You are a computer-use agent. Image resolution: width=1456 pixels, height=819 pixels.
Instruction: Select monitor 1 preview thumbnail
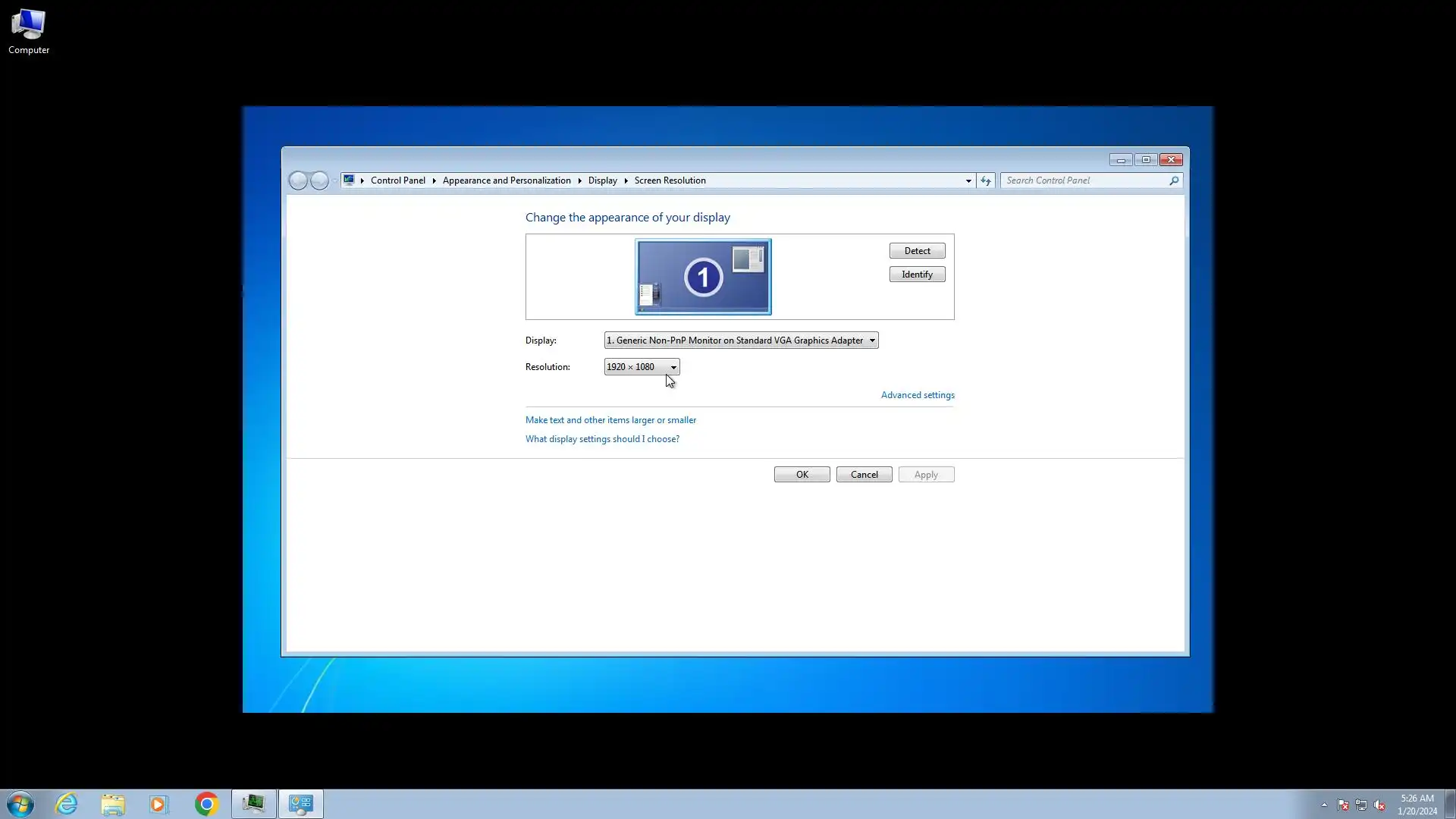(x=703, y=277)
